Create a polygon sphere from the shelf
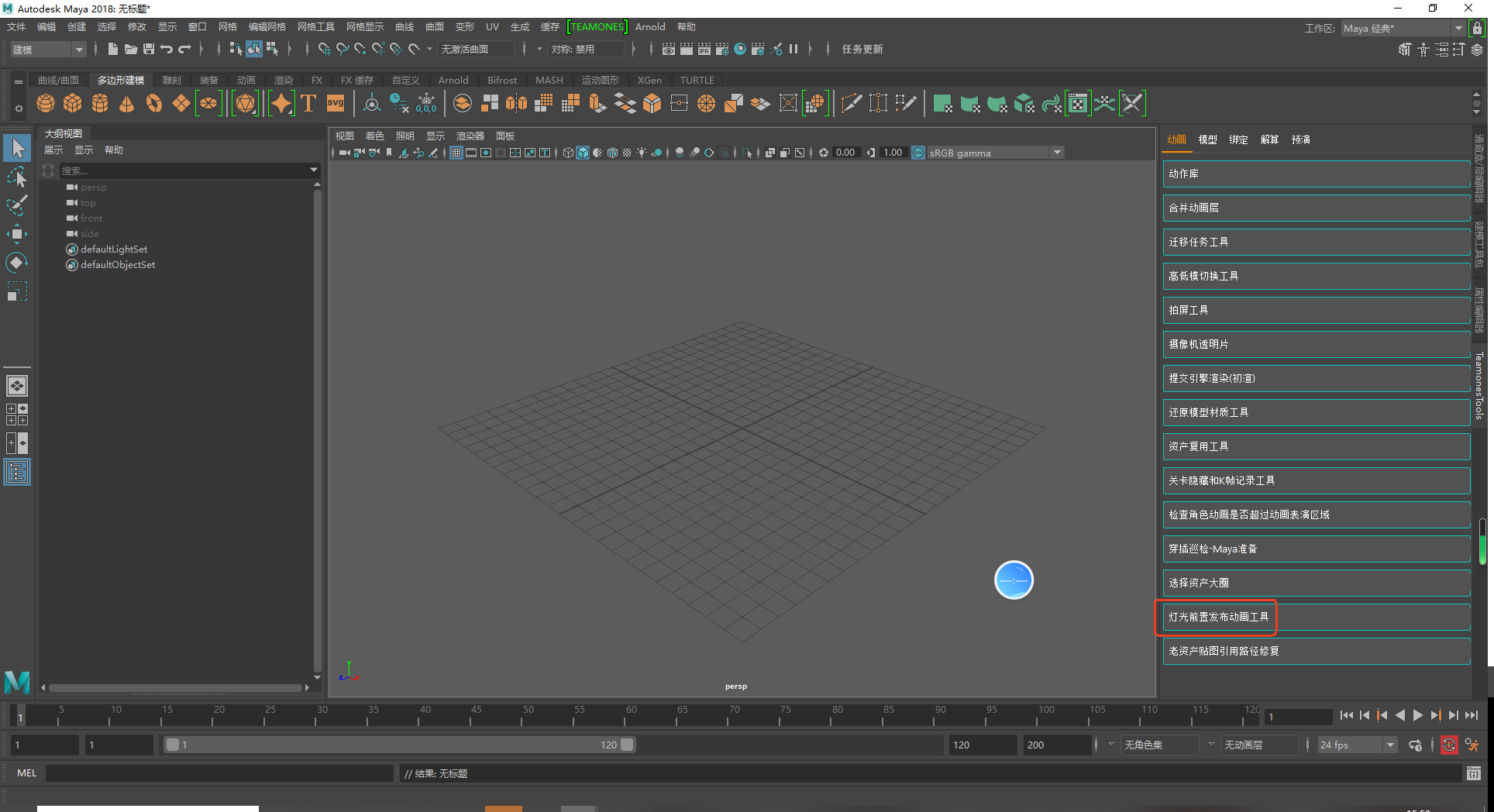 coord(46,103)
